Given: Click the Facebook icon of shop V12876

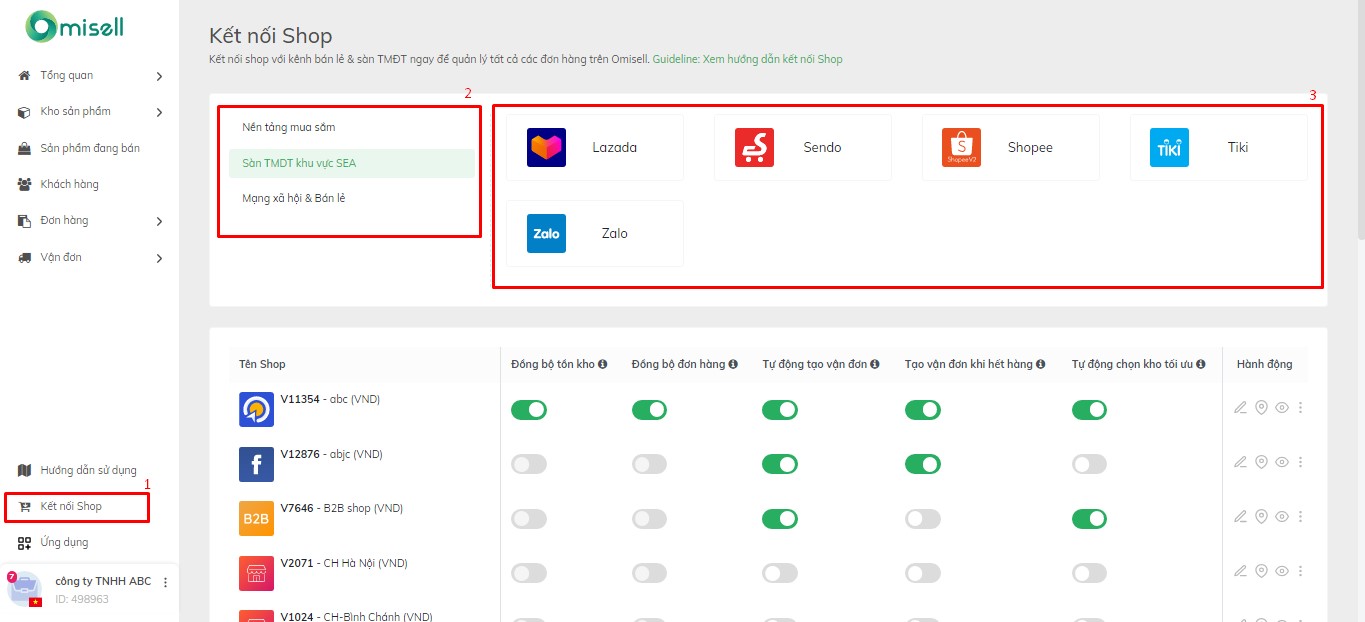Looking at the screenshot, I should [256, 464].
